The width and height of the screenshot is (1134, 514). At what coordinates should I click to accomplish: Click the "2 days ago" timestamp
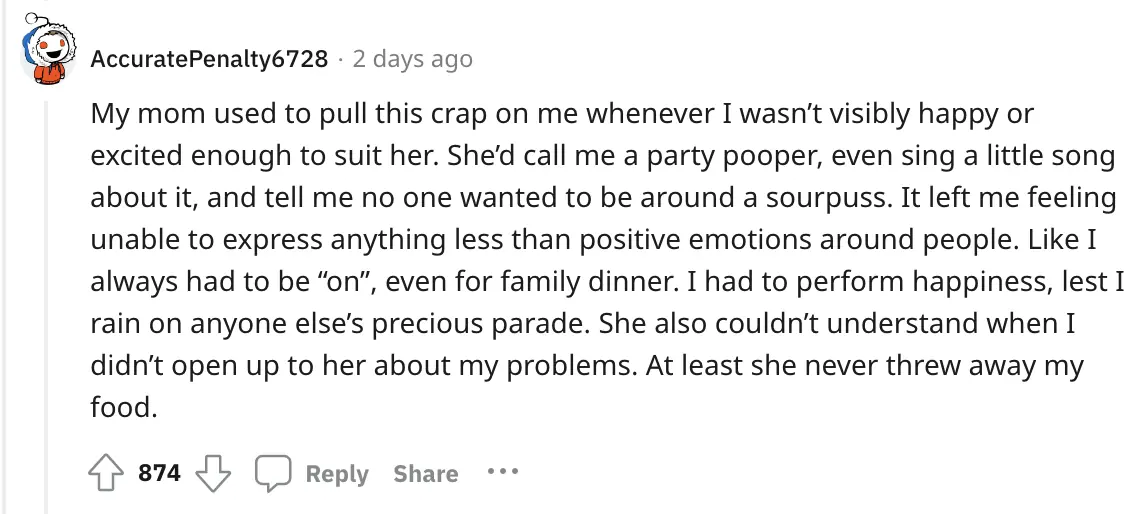coord(412,59)
